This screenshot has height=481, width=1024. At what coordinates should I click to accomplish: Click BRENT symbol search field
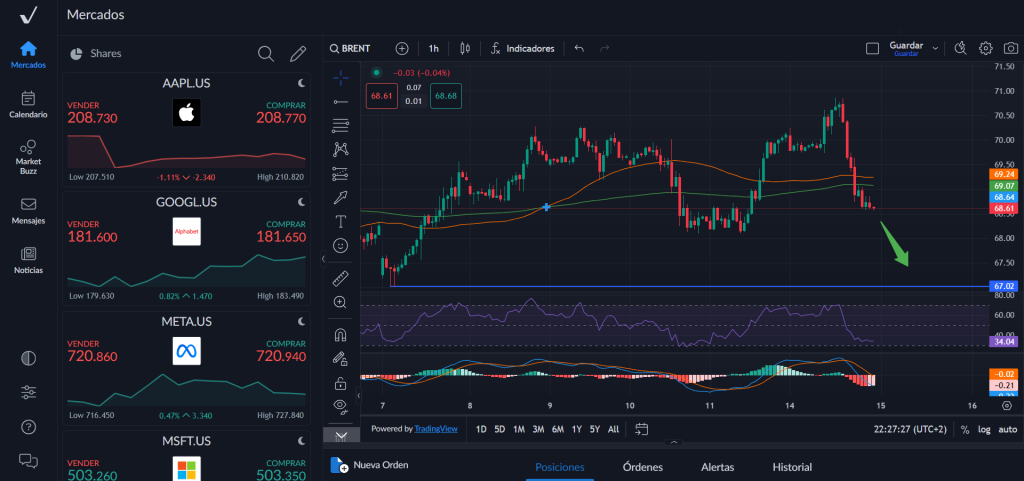pos(350,48)
